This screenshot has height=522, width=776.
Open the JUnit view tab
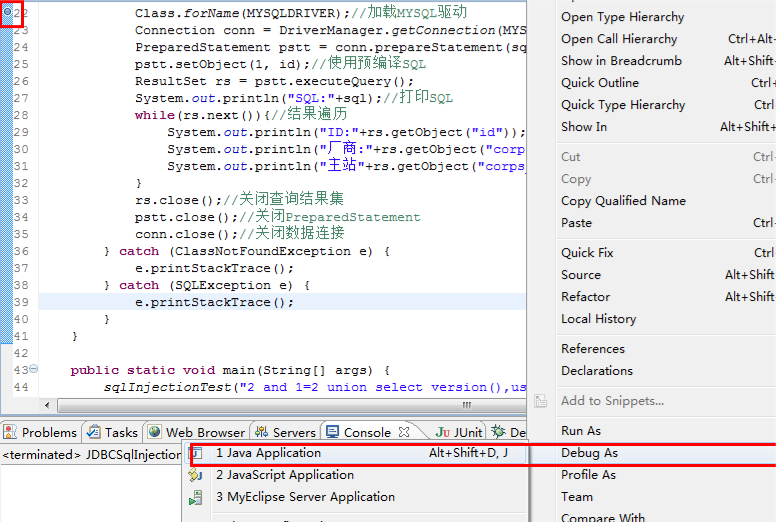click(x=458, y=432)
